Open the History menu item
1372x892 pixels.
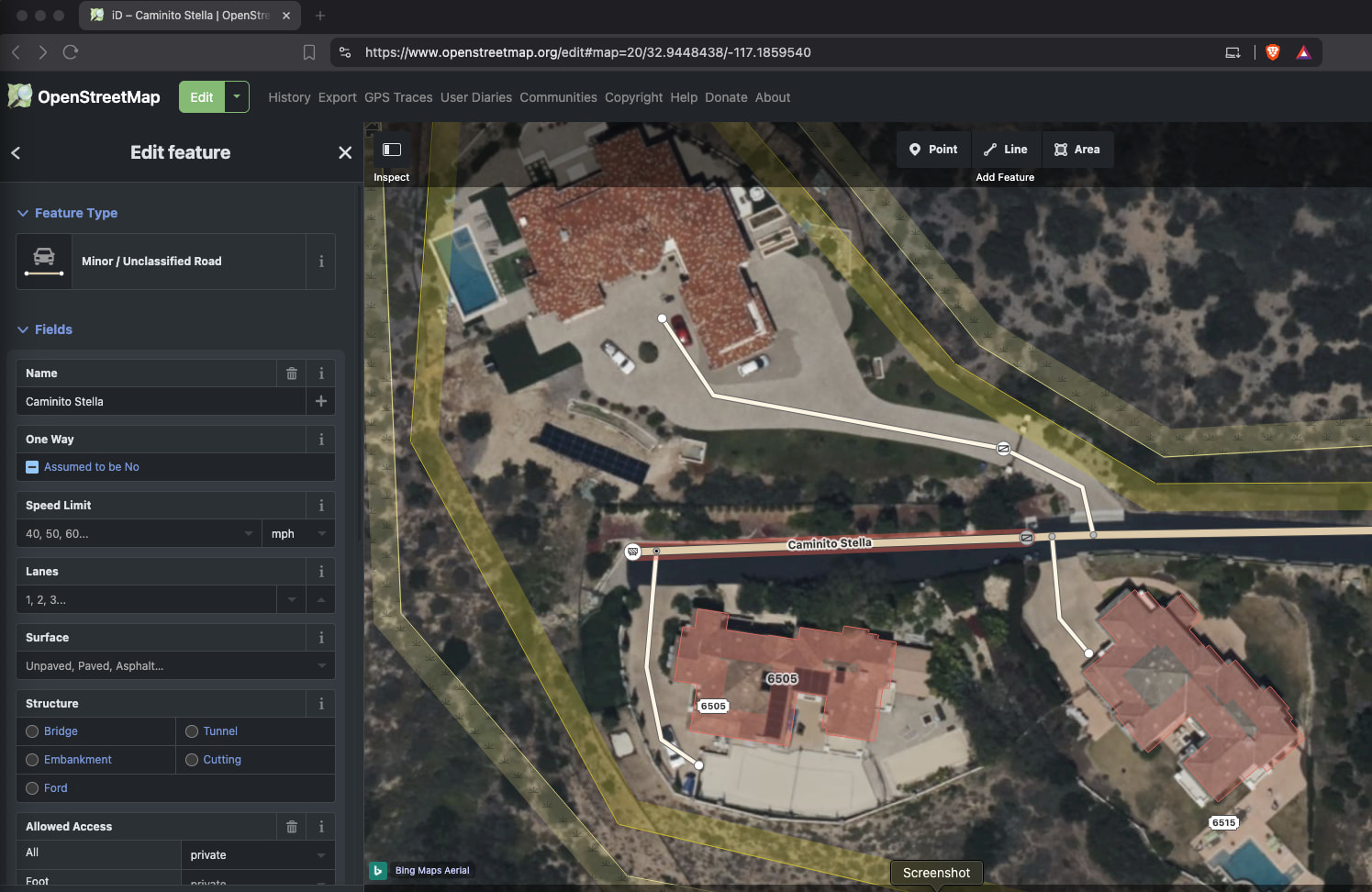tap(289, 97)
